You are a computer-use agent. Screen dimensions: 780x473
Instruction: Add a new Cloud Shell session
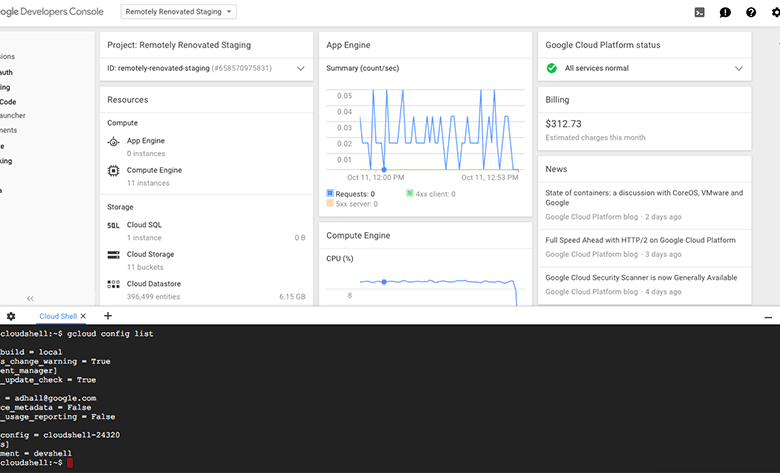[108, 315]
